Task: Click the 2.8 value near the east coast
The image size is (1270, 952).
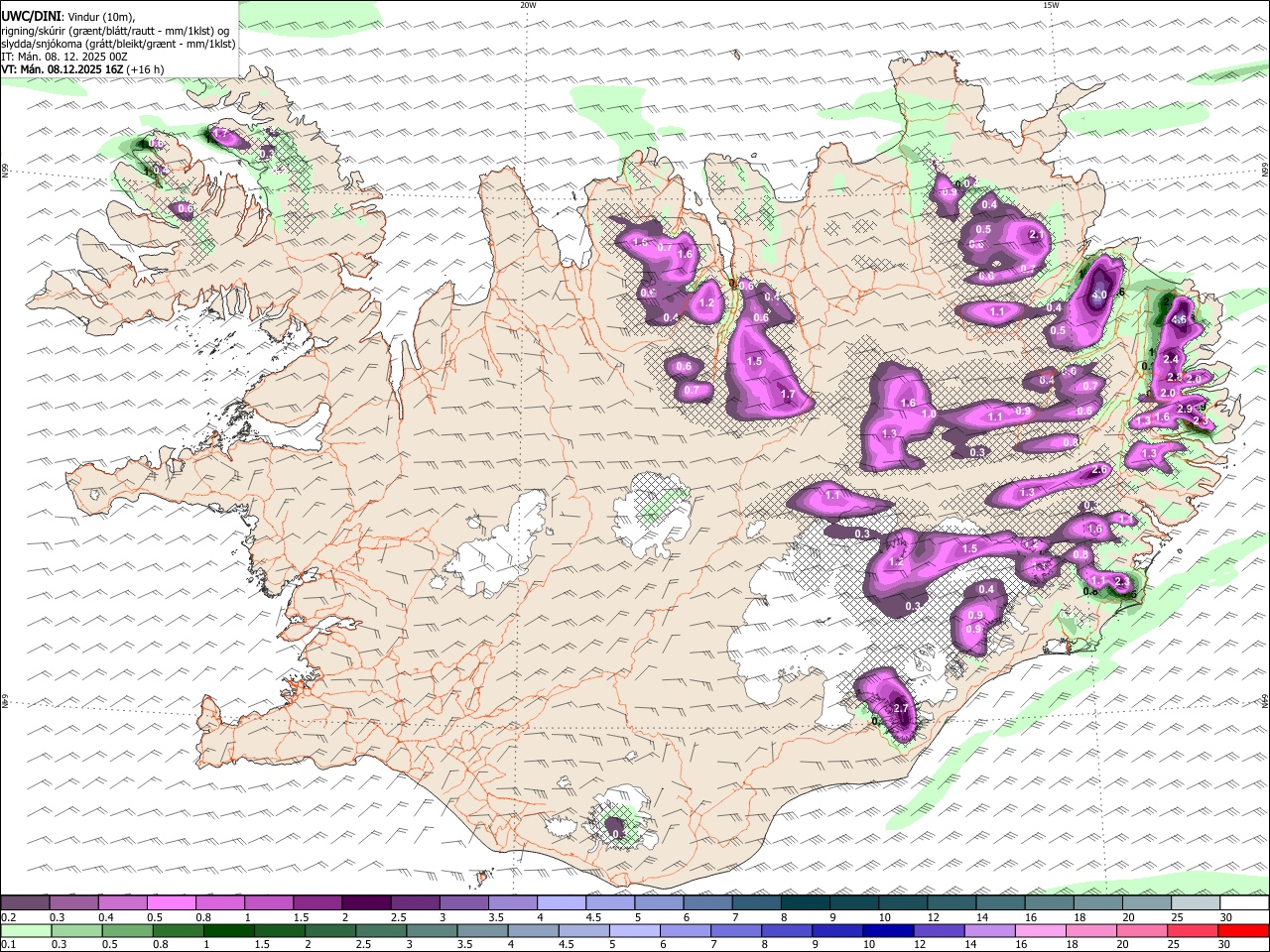Action: click(x=1176, y=378)
